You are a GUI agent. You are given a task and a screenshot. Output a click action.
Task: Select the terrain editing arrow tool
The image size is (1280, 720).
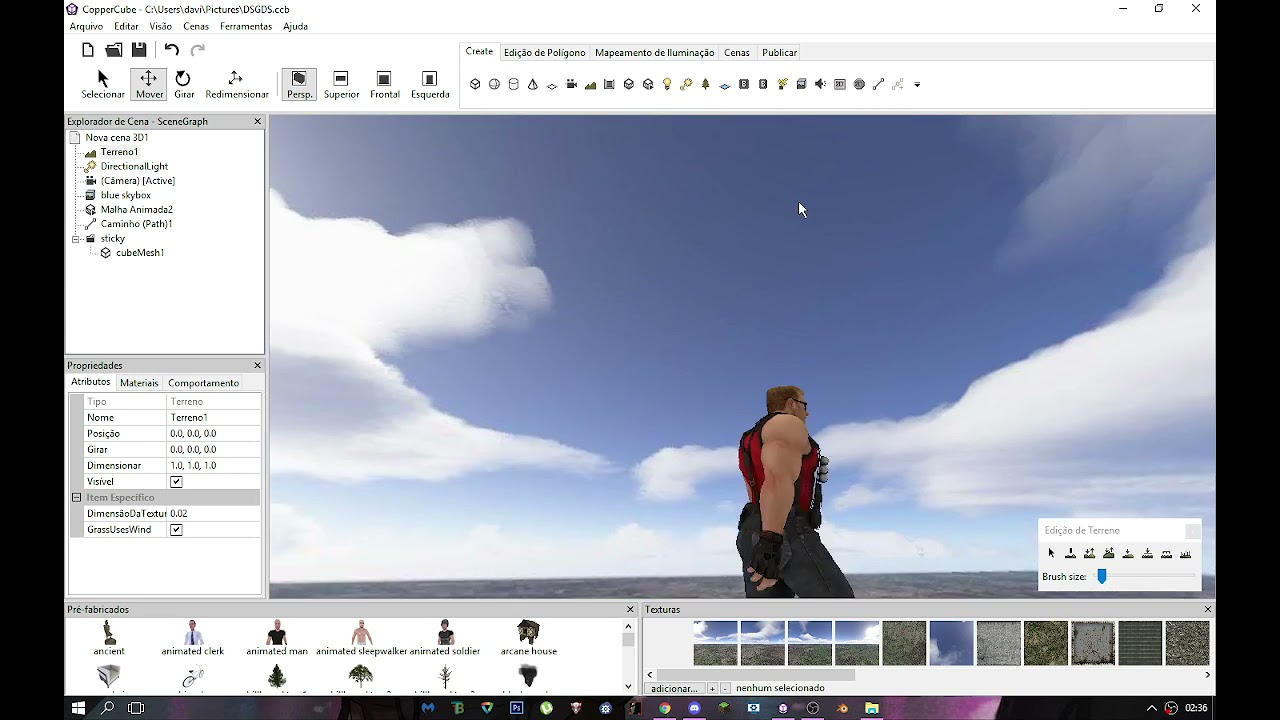[x=1051, y=553]
